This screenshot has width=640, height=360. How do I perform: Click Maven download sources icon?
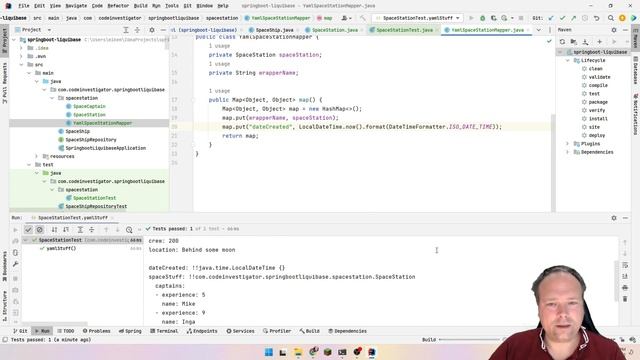point(585,42)
